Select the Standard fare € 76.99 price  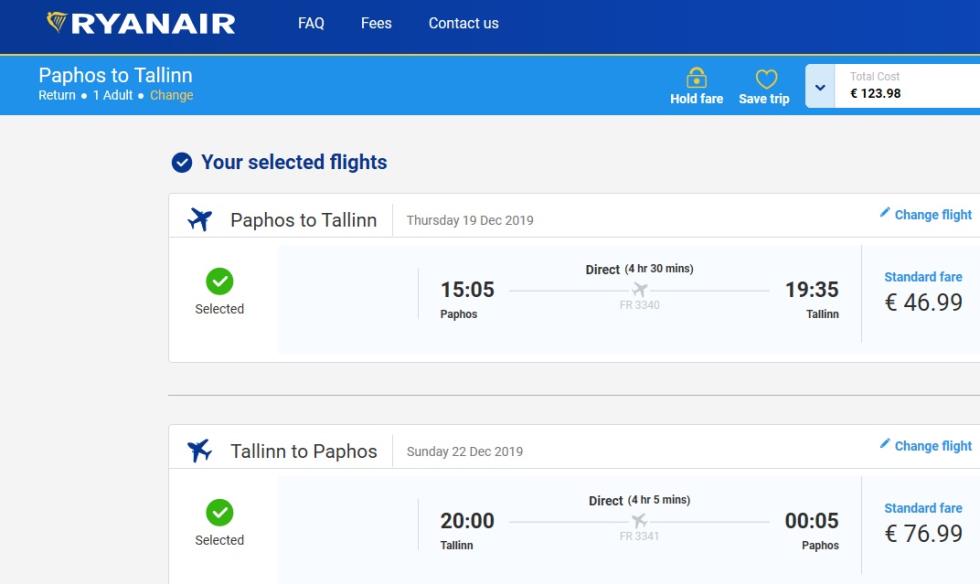923,525
